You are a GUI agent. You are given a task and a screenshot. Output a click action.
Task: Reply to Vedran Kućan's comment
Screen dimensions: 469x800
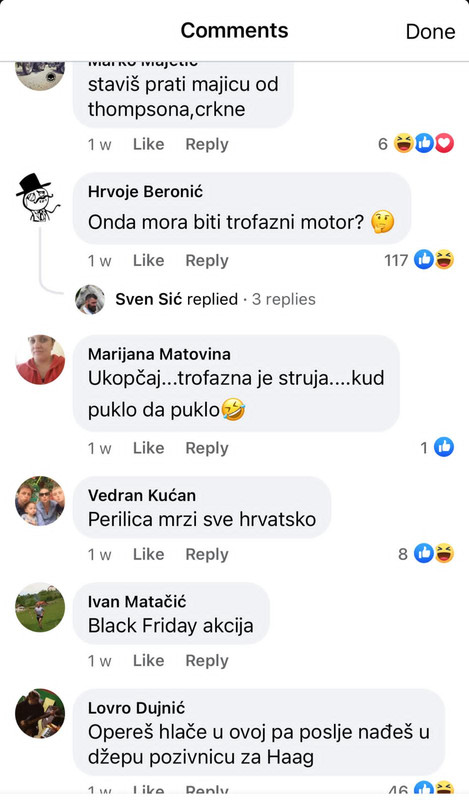(x=207, y=554)
